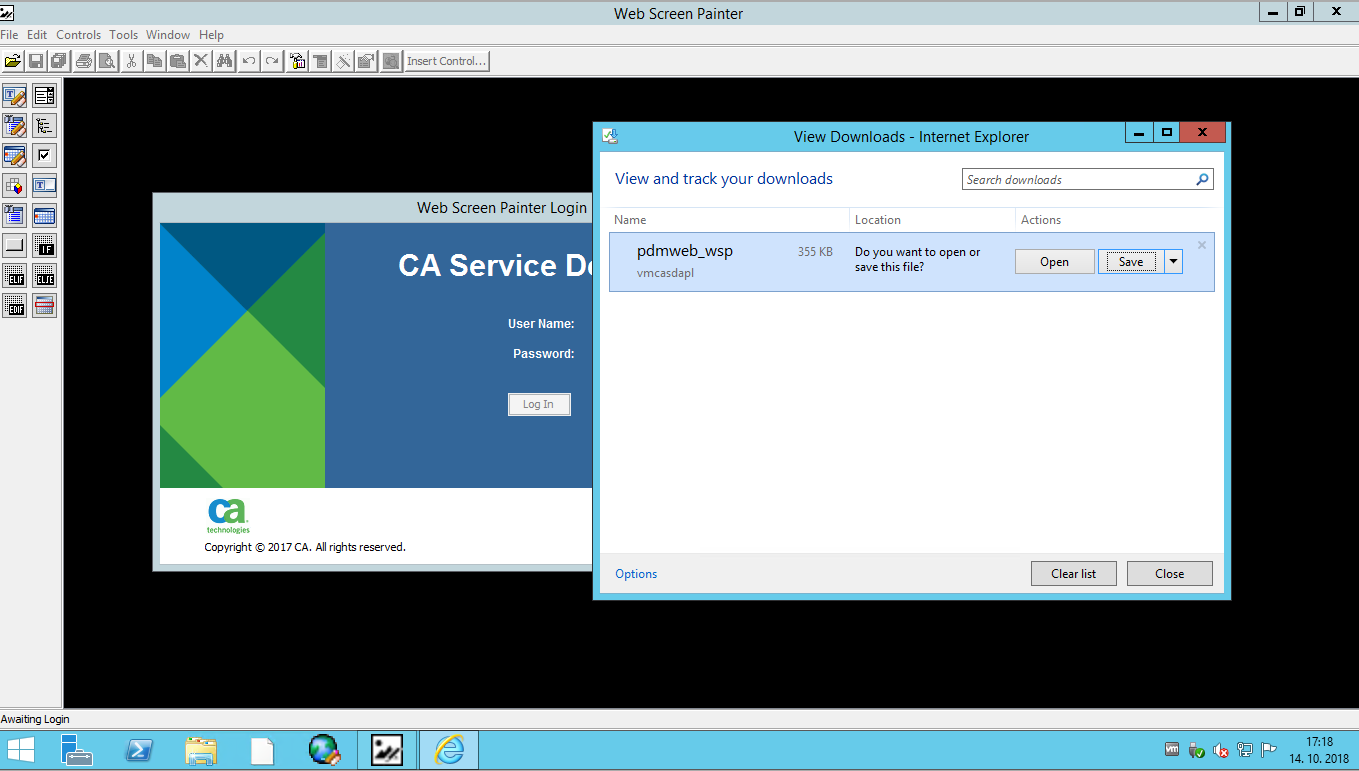This screenshot has height=771, width=1359.
Task: Open the Help menu
Action: (x=211, y=35)
